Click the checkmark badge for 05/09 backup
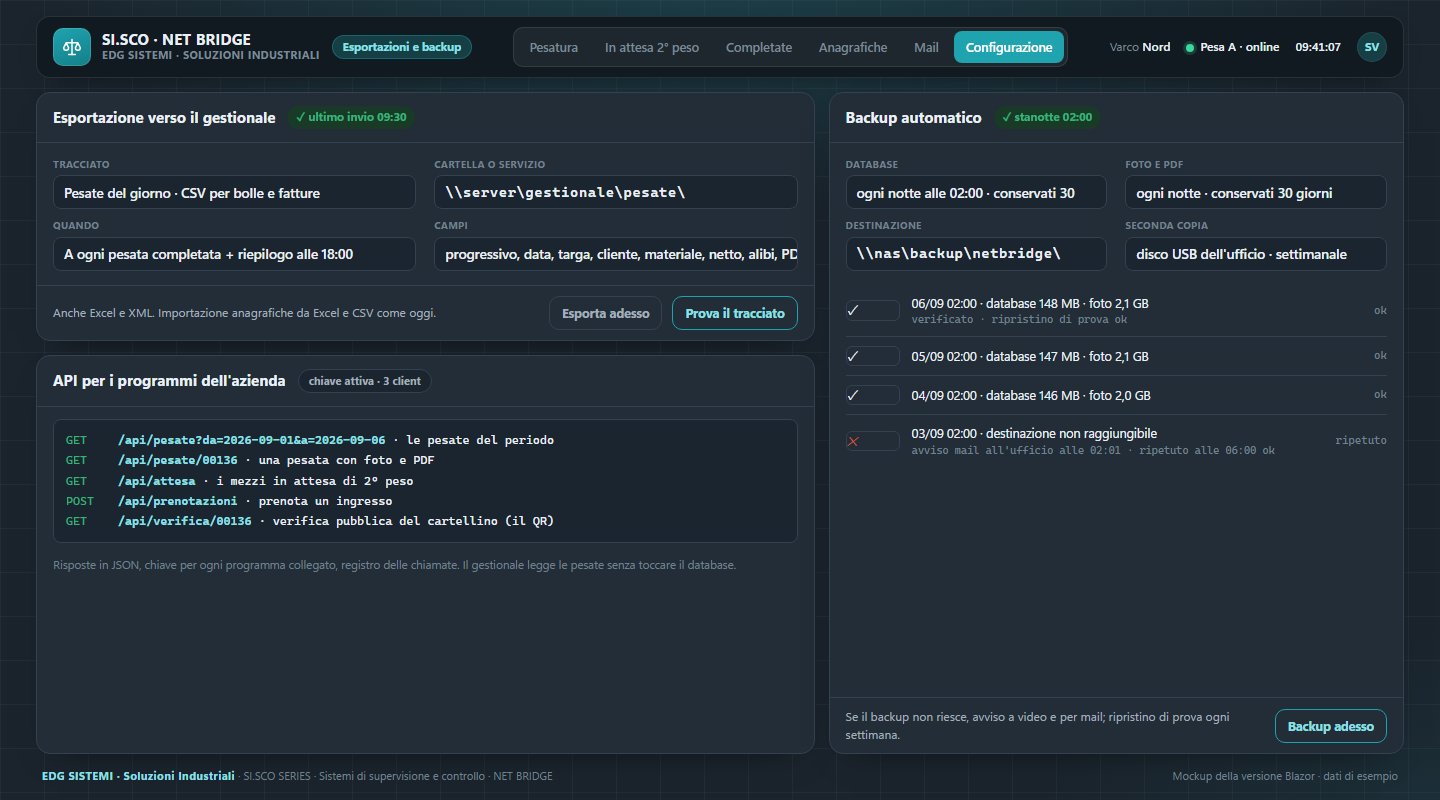The height and width of the screenshot is (800, 1440). pos(873,356)
